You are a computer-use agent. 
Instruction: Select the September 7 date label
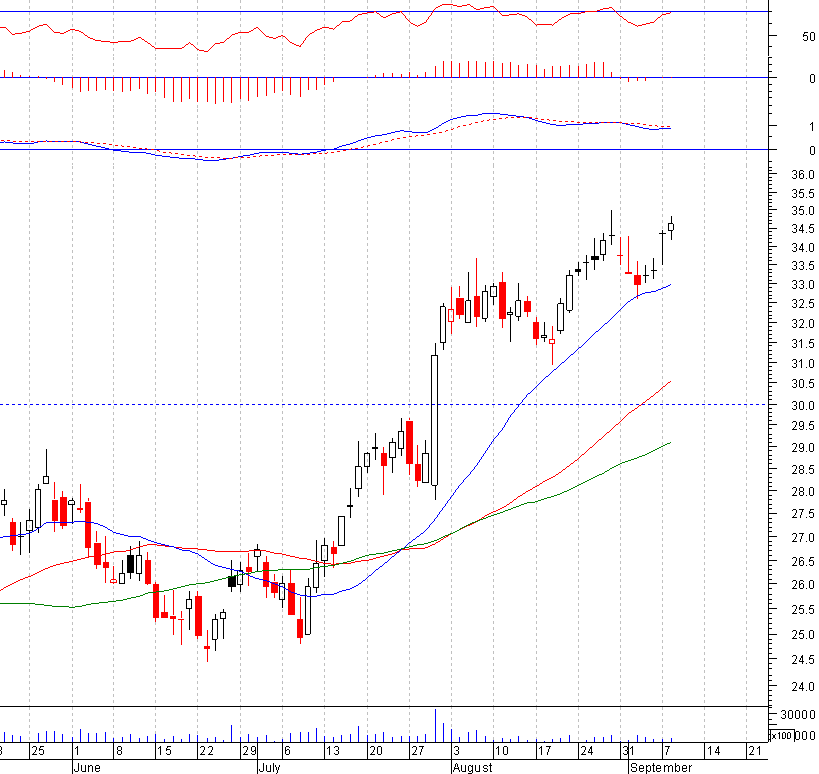click(x=667, y=751)
